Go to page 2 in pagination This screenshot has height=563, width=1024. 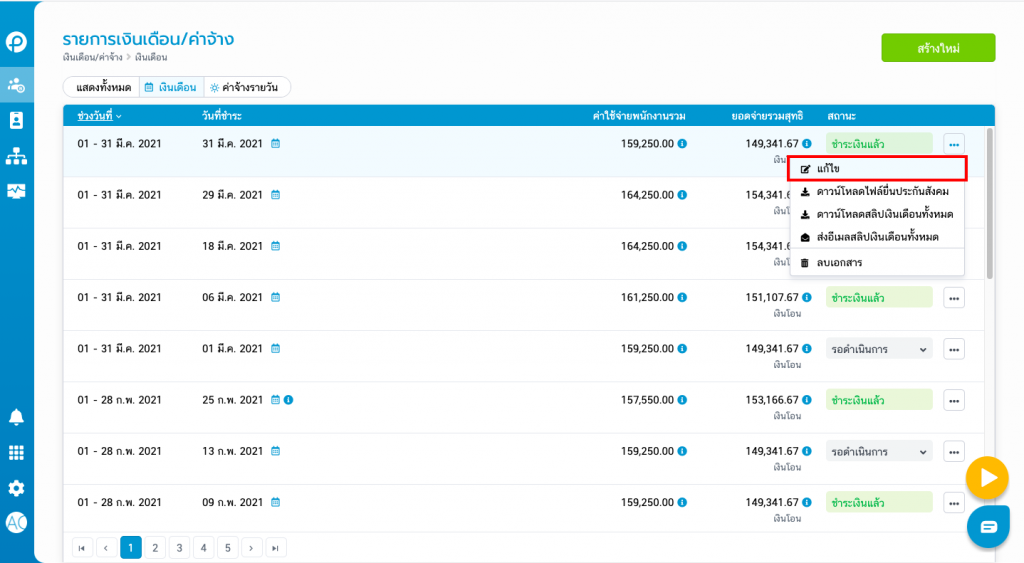tap(155, 547)
